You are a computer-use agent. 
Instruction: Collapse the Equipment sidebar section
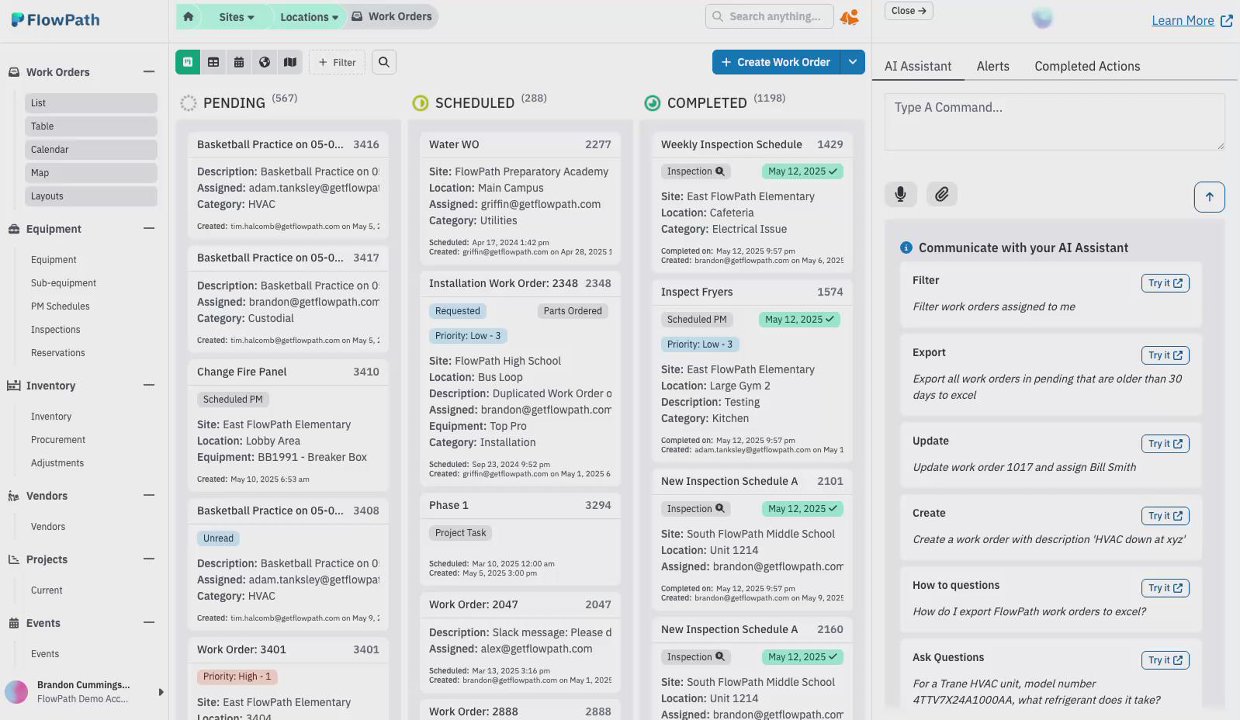click(x=149, y=228)
